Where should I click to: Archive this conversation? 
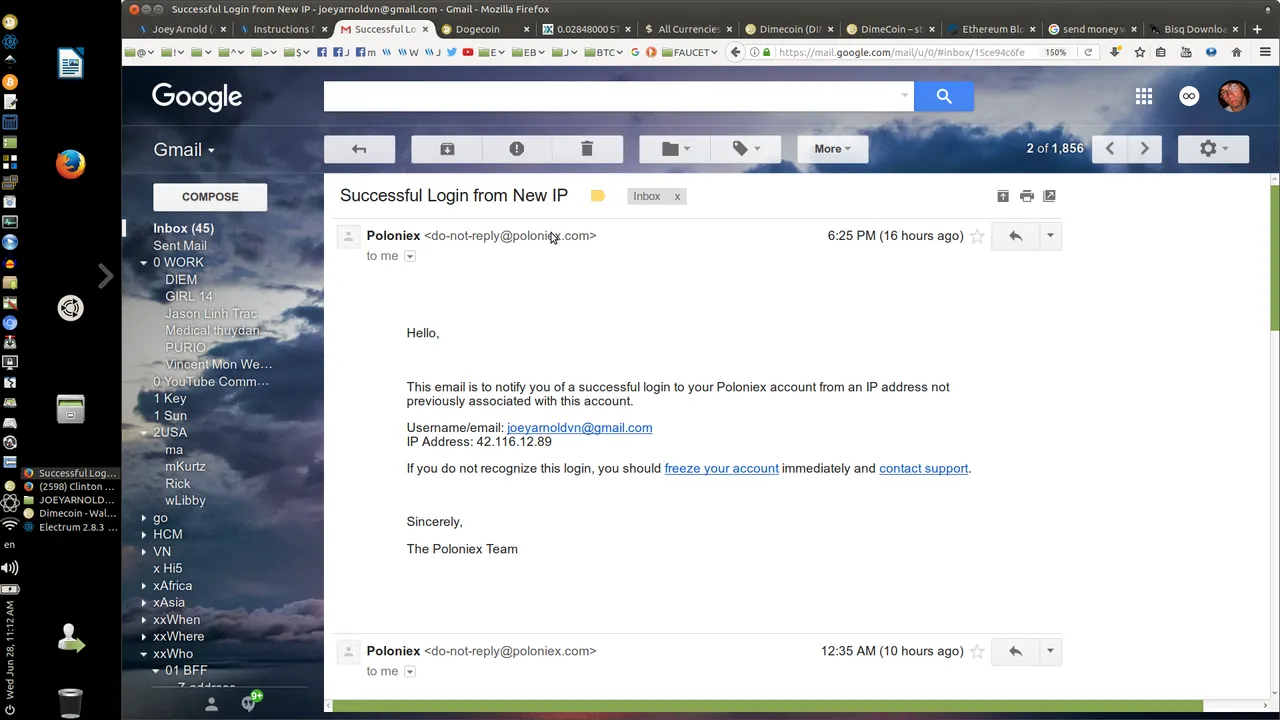pyautogui.click(x=447, y=149)
